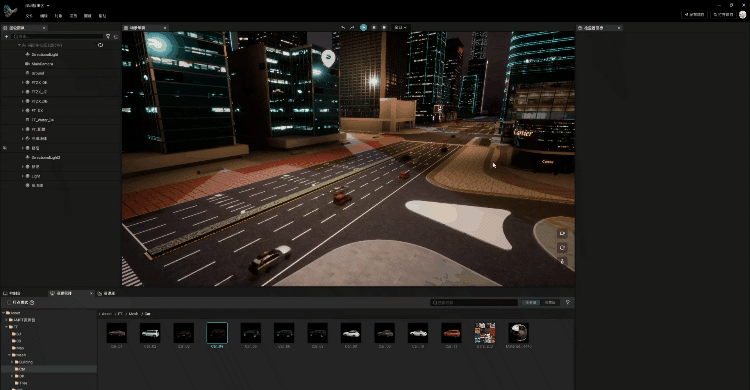
Task: Select the Tree folder in asset tree
Action: click(x=22, y=383)
